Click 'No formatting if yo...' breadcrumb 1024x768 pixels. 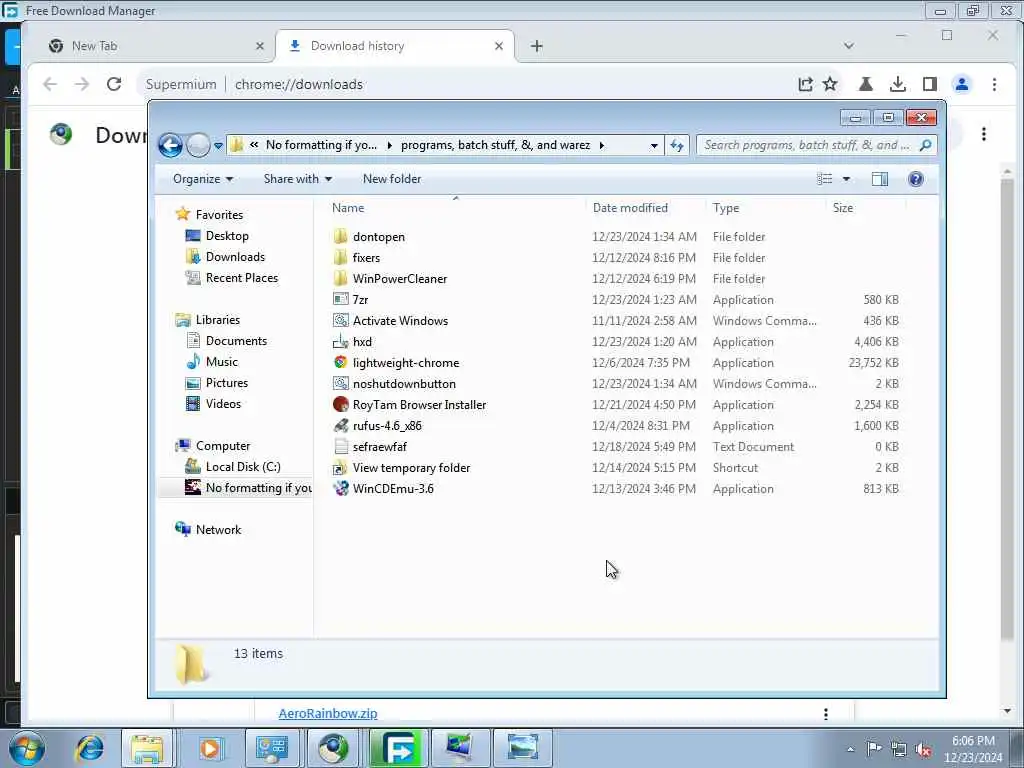point(321,145)
